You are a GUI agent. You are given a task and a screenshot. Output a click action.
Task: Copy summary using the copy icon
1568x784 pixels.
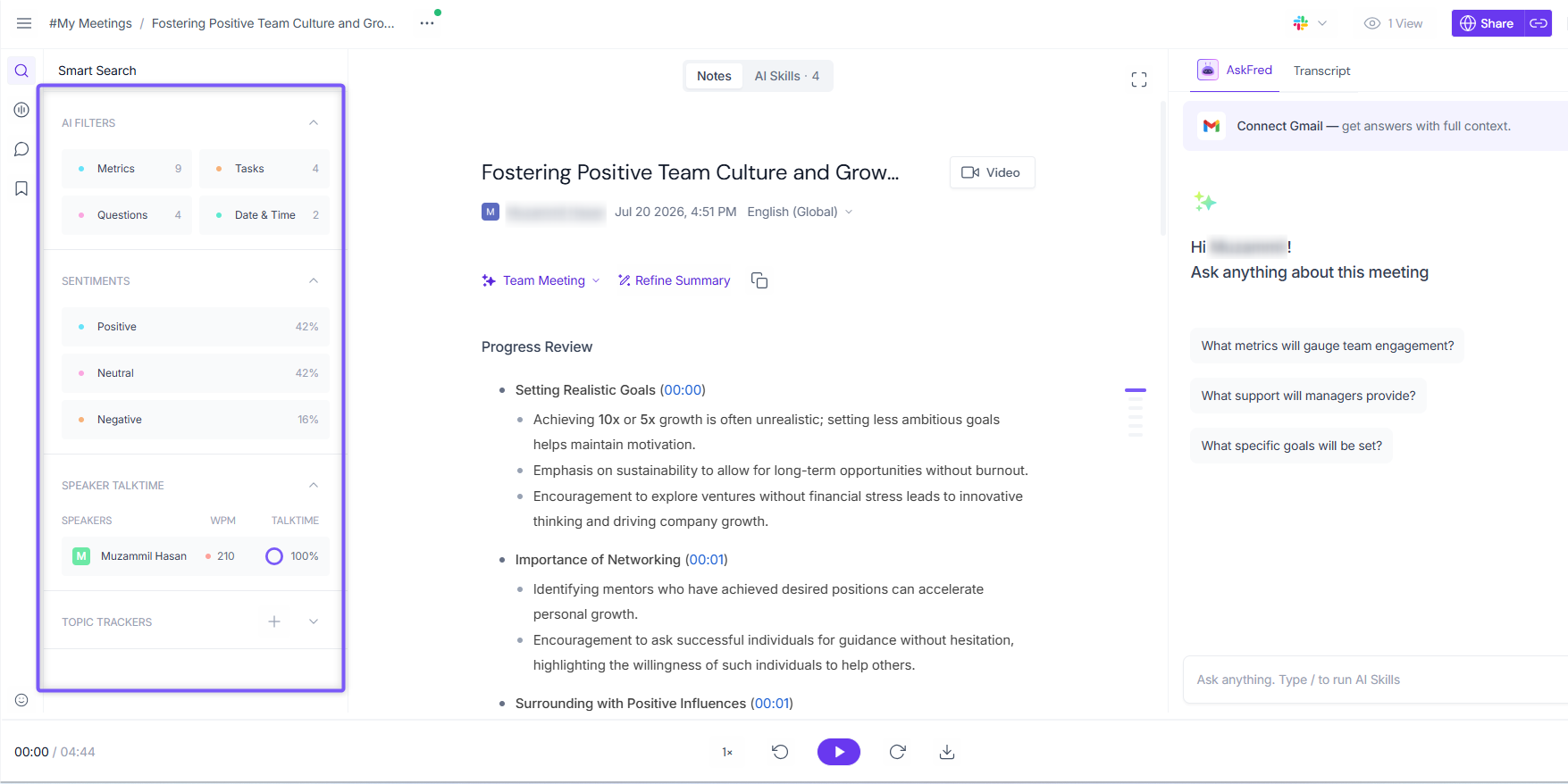click(x=759, y=280)
